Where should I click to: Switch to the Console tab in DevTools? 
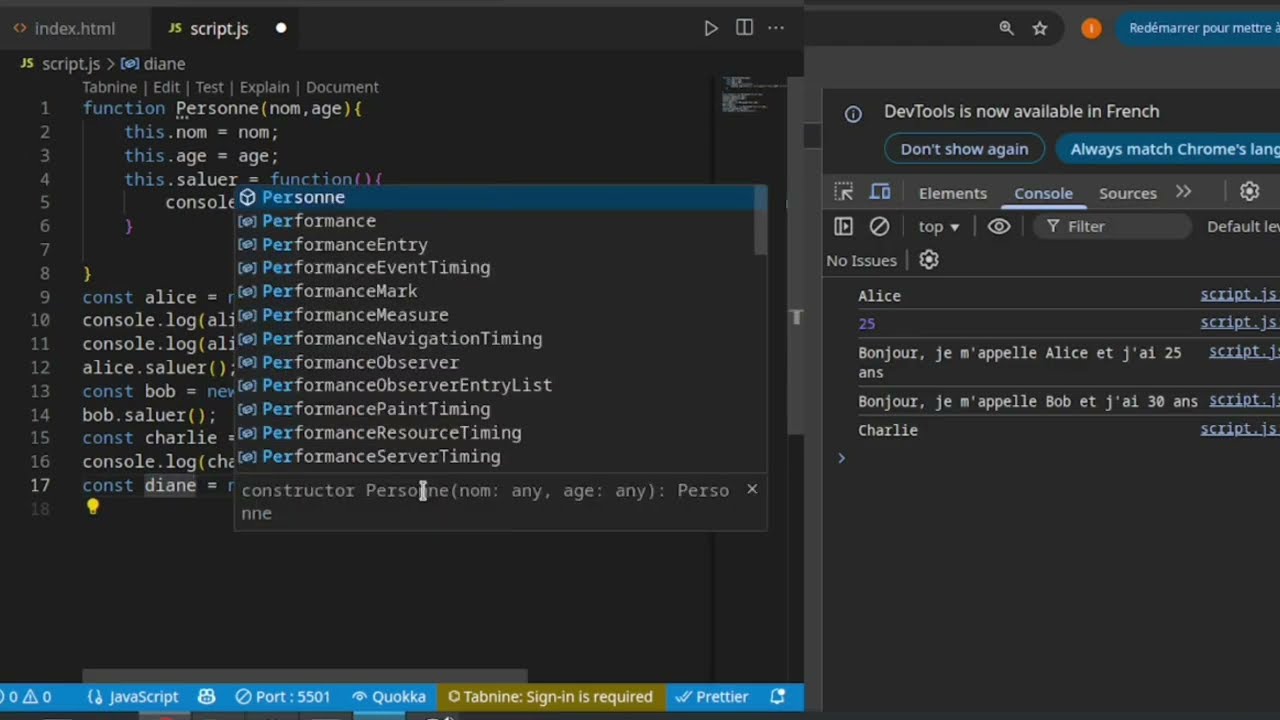point(1043,193)
